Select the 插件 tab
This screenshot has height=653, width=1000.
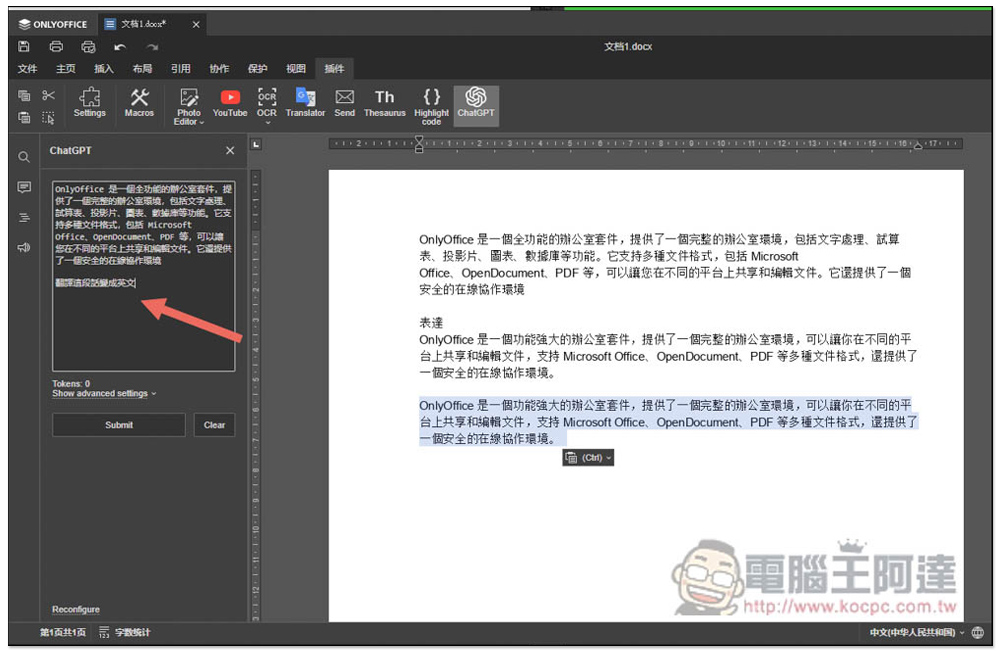pyautogui.click(x=334, y=68)
